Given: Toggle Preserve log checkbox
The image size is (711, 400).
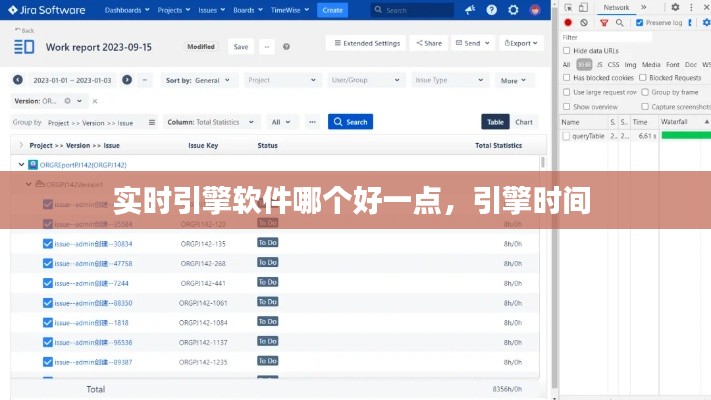Looking at the screenshot, I should 639,22.
